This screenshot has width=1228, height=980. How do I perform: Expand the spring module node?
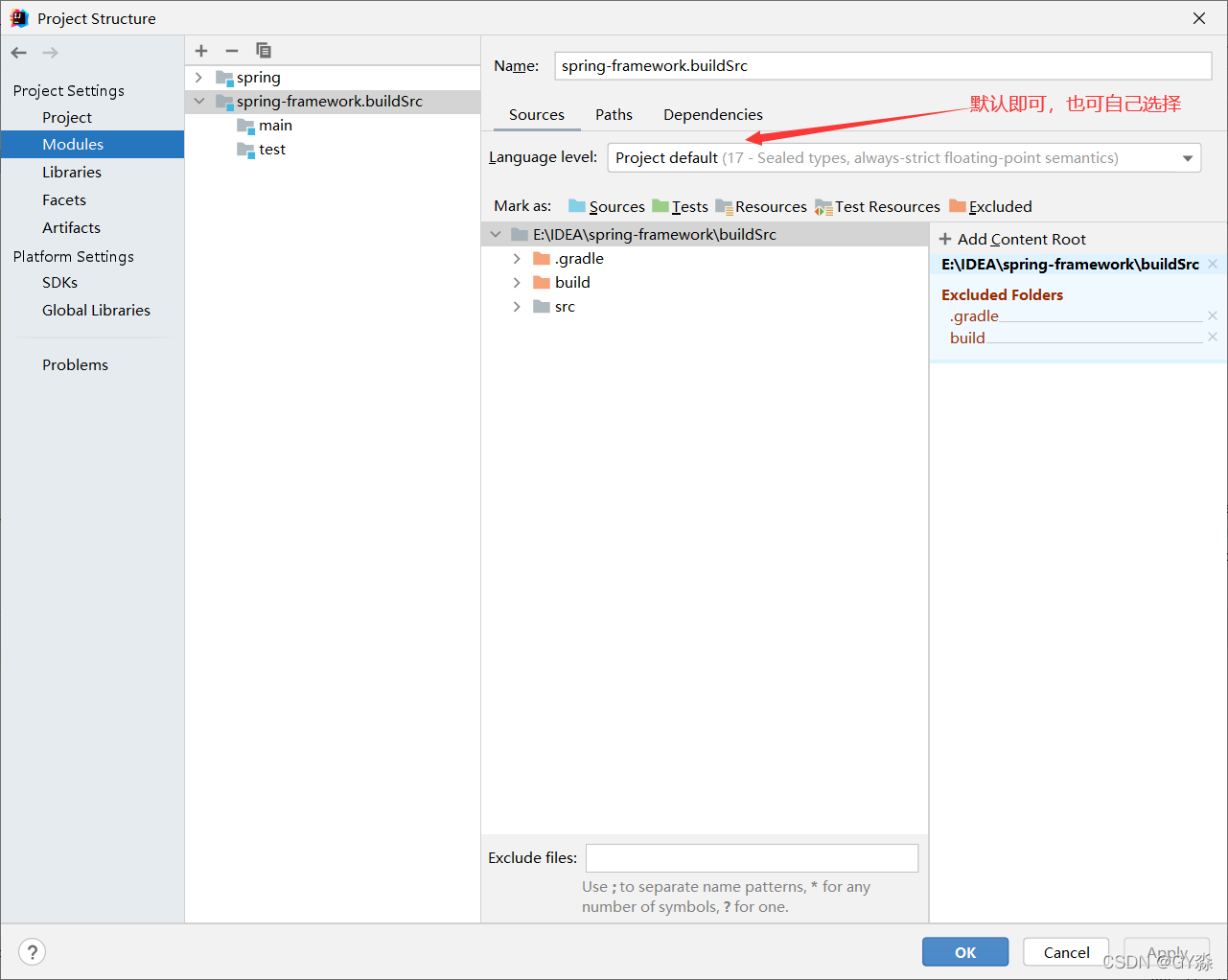click(199, 78)
